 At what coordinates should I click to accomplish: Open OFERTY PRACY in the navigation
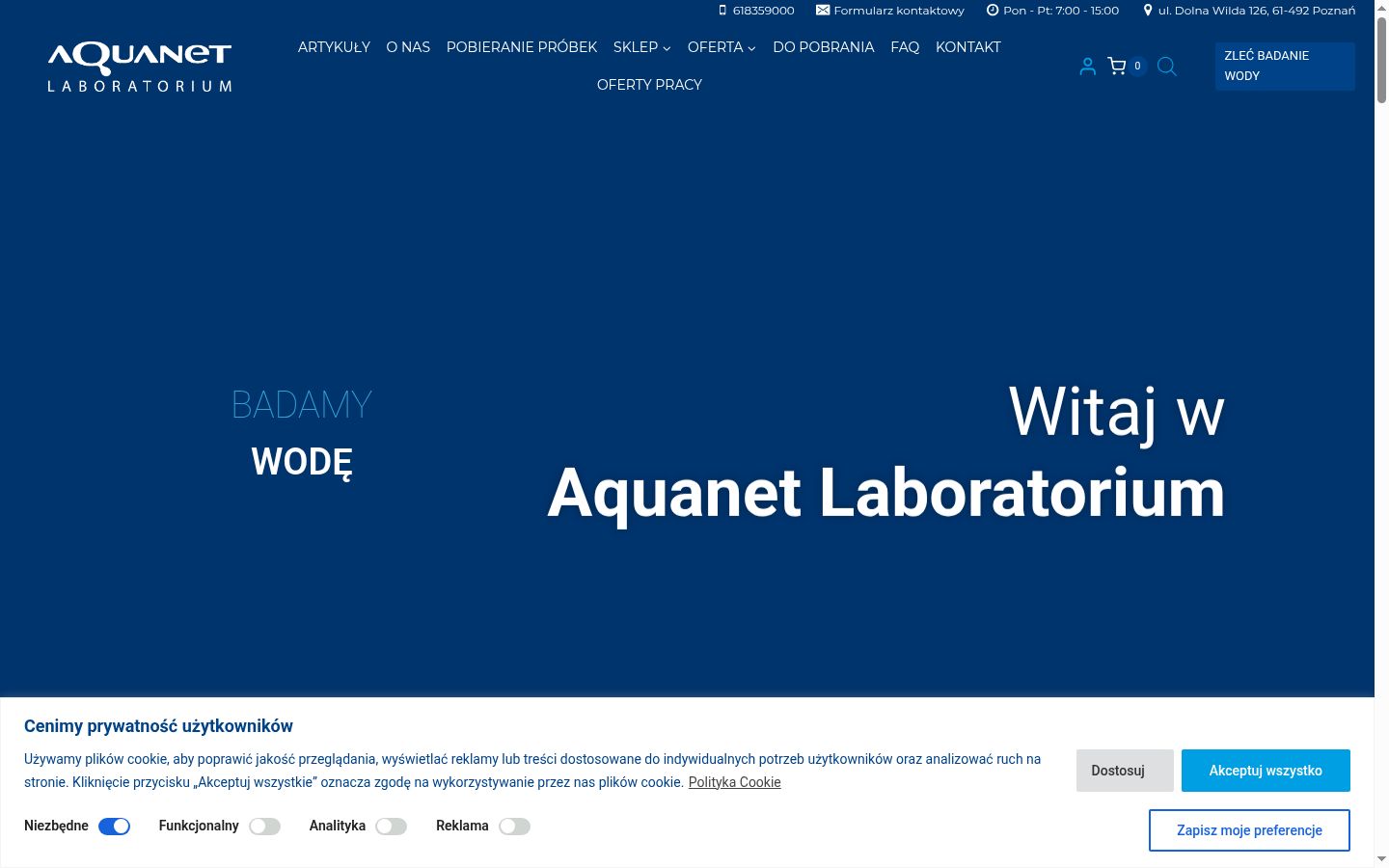click(649, 85)
